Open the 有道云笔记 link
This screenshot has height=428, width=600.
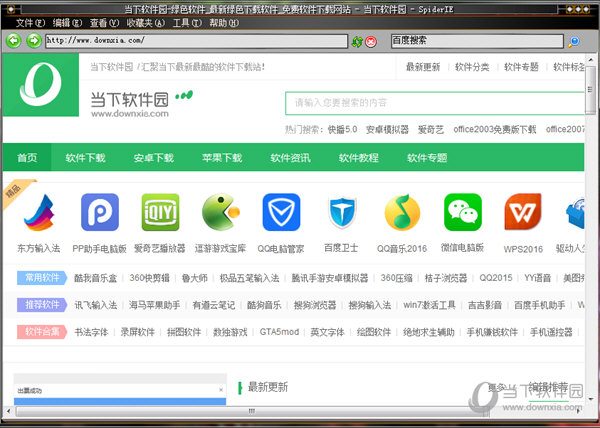pos(214,305)
